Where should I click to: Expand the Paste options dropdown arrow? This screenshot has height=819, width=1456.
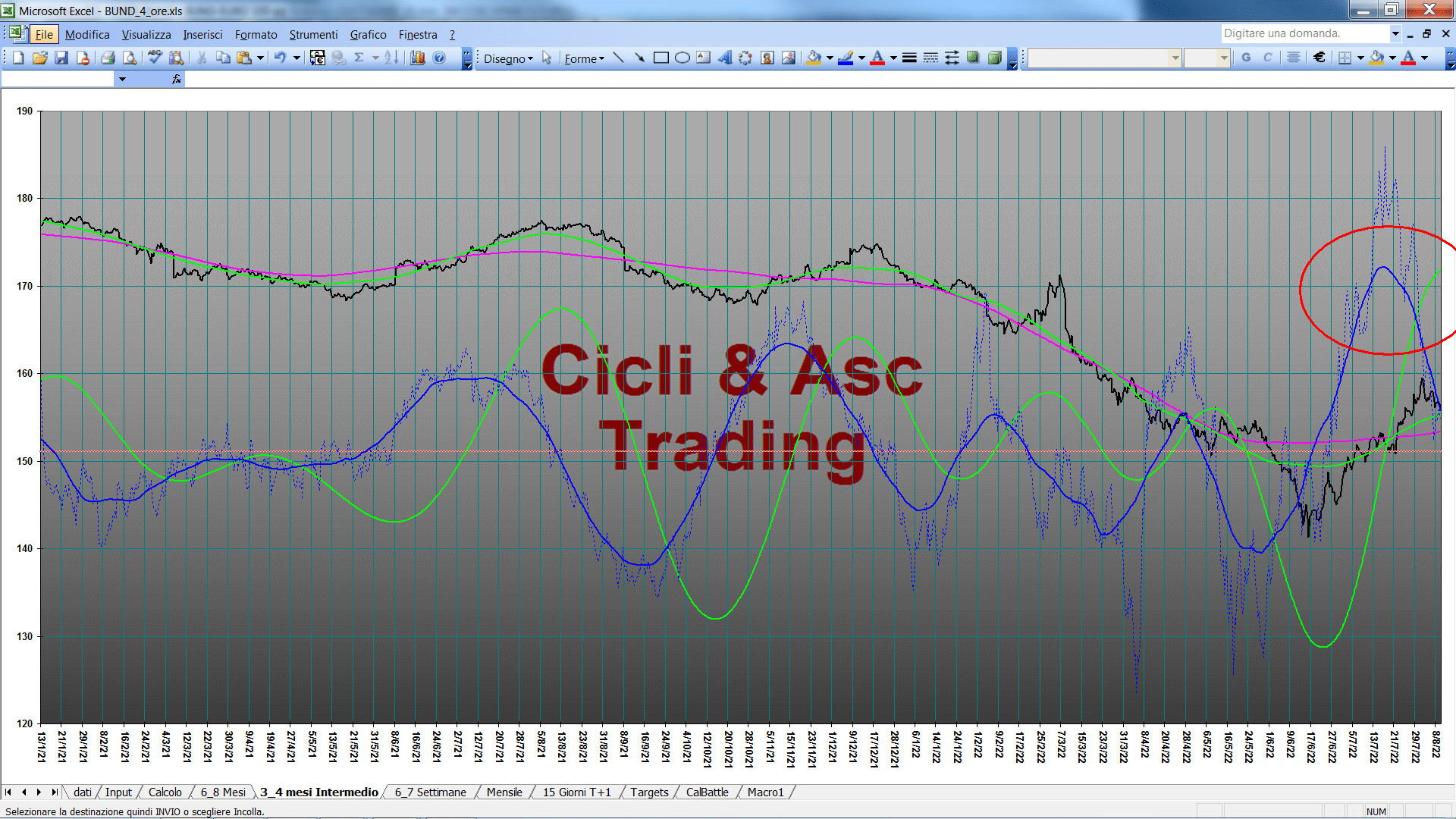260,58
